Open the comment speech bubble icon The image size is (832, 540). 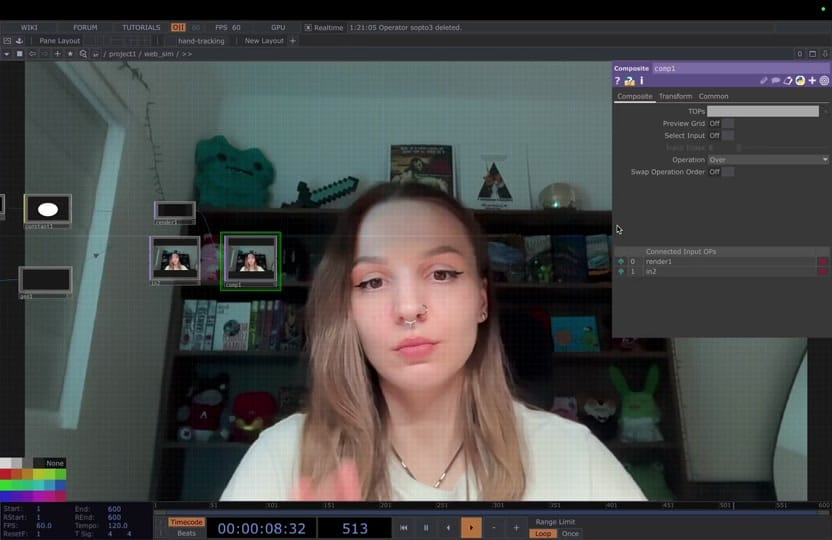[776, 81]
